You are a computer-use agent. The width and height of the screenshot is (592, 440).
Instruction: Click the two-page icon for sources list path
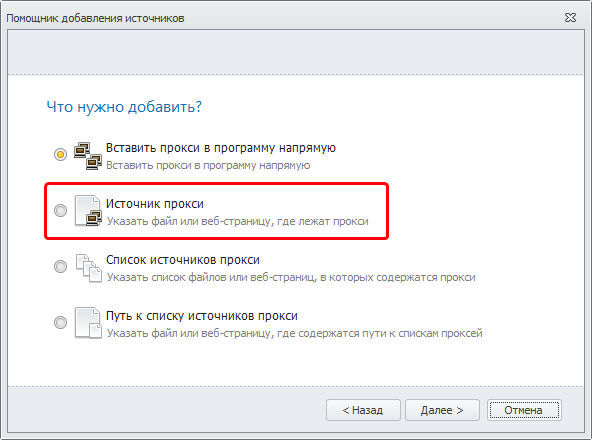click(x=88, y=323)
